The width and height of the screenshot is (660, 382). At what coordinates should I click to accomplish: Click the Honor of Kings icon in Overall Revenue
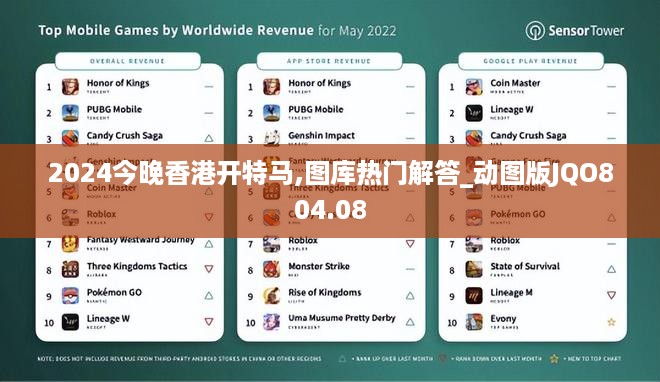coord(70,87)
